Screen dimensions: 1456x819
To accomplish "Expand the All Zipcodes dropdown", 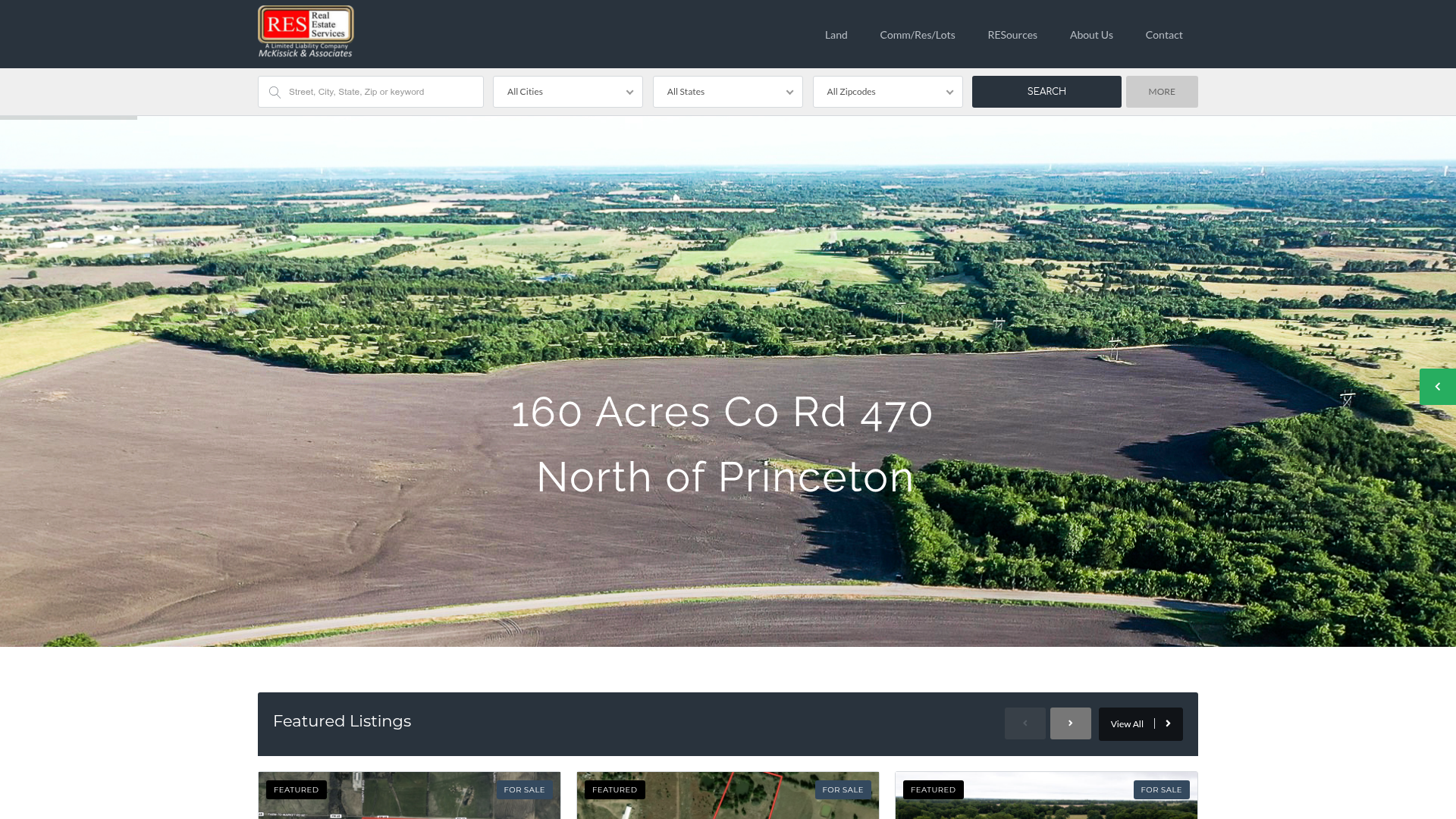I will [x=887, y=92].
